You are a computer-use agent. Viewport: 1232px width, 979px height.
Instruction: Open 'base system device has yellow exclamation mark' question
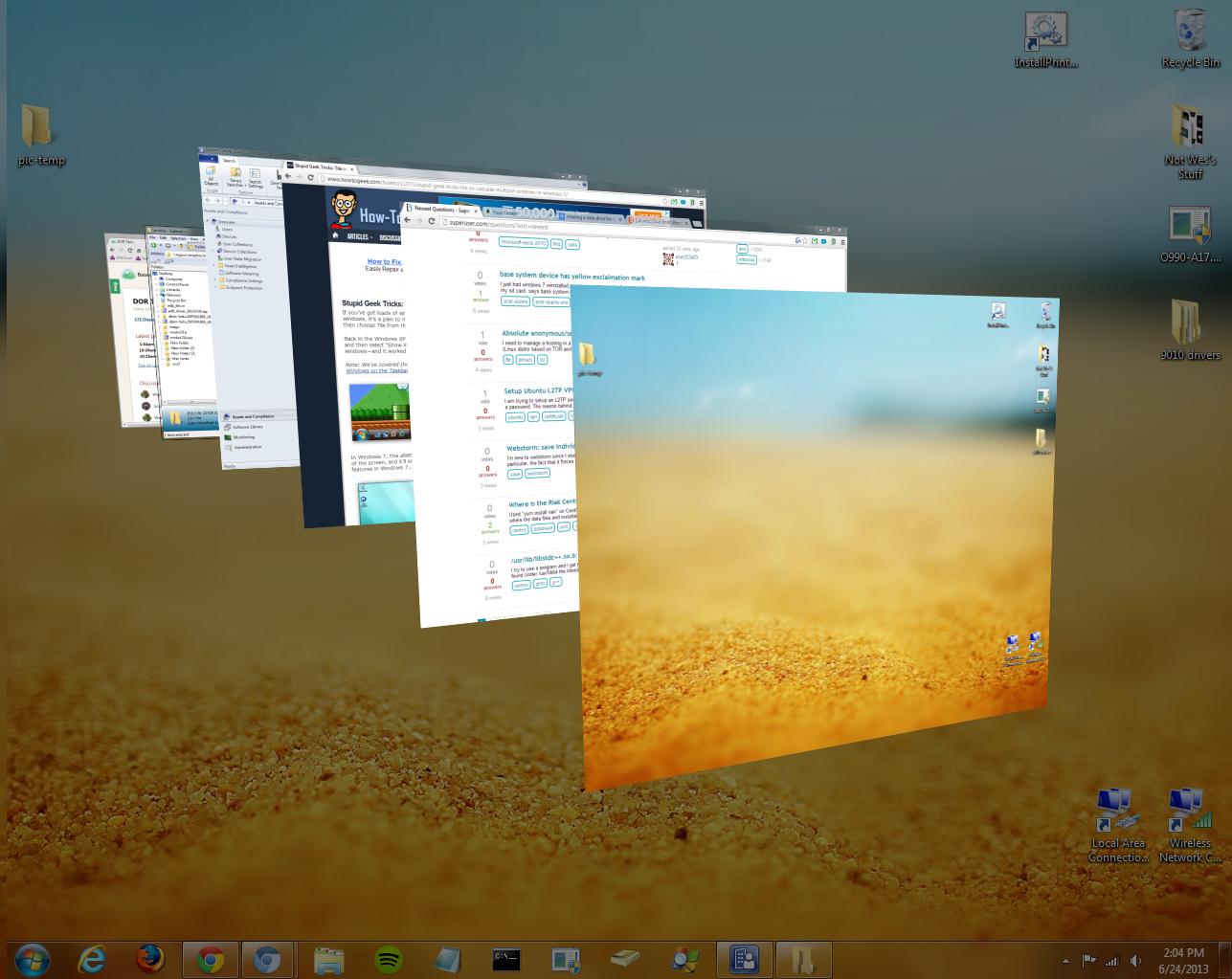pyautogui.click(x=571, y=278)
